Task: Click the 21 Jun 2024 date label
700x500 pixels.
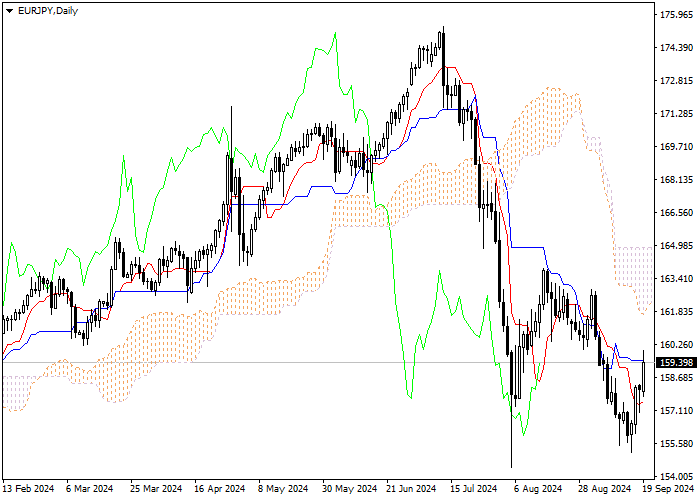Action: pos(411,489)
